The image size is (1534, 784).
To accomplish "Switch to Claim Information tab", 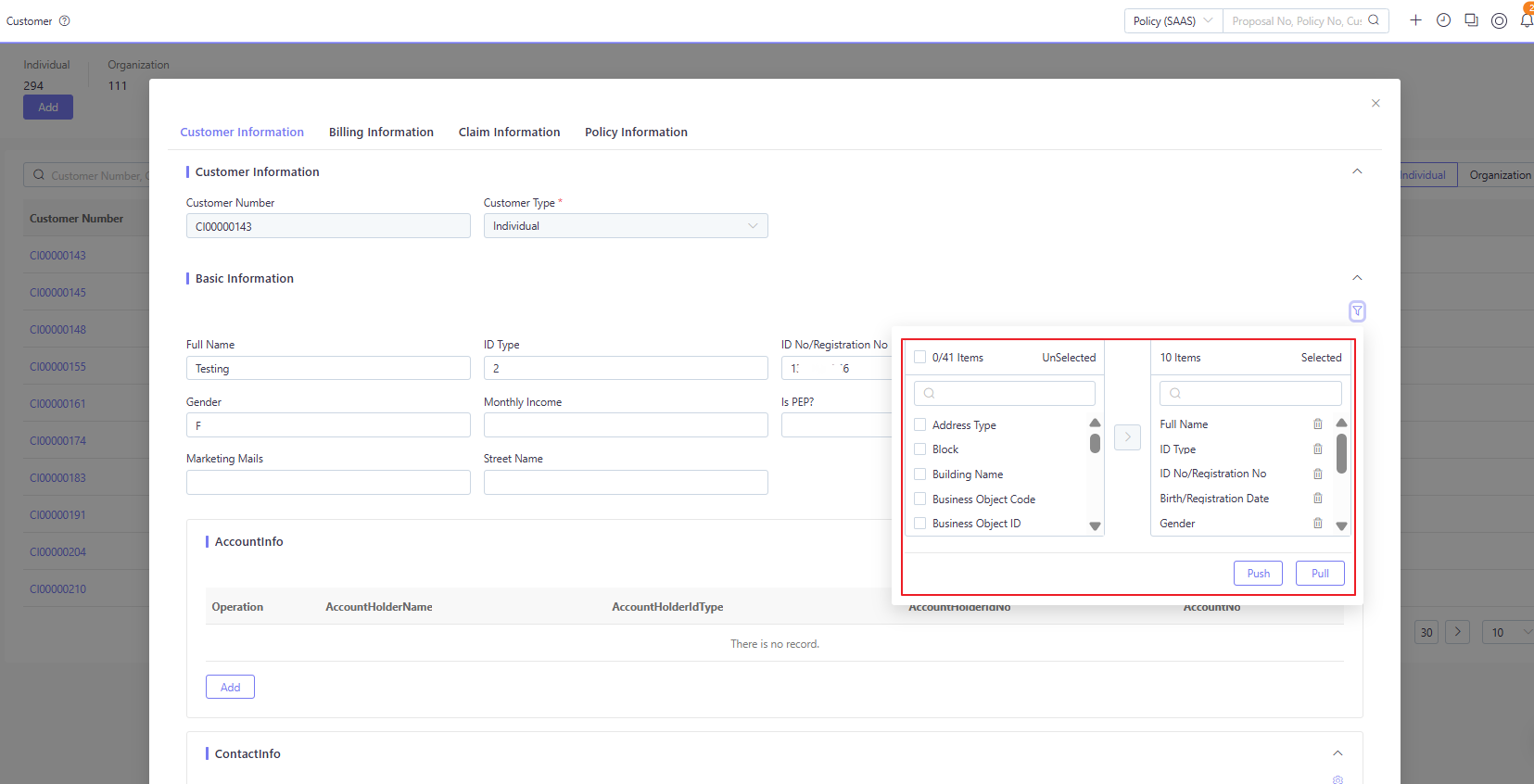I will tap(509, 133).
